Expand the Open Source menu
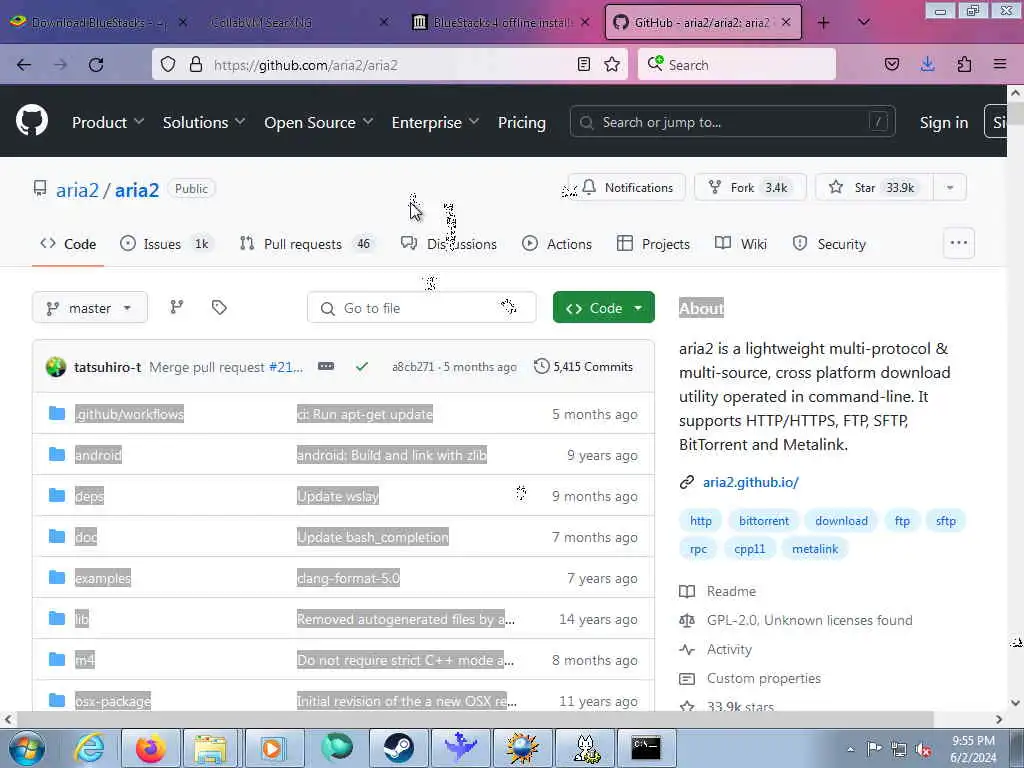The height and width of the screenshot is (768, 1024). (x=319, y=122)
